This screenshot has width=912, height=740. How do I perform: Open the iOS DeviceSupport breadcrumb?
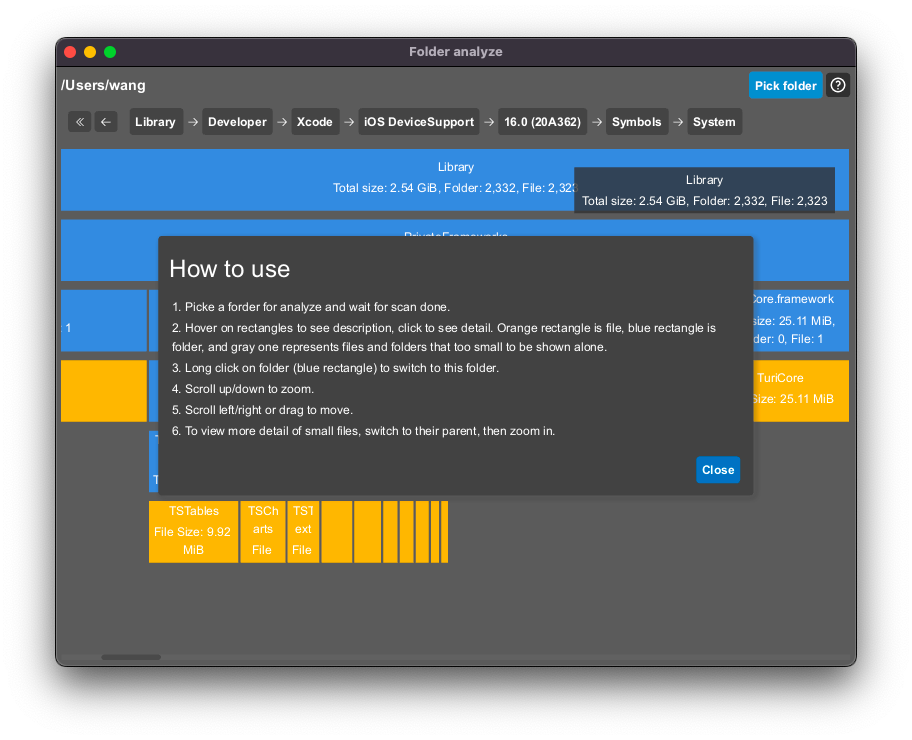418,122
